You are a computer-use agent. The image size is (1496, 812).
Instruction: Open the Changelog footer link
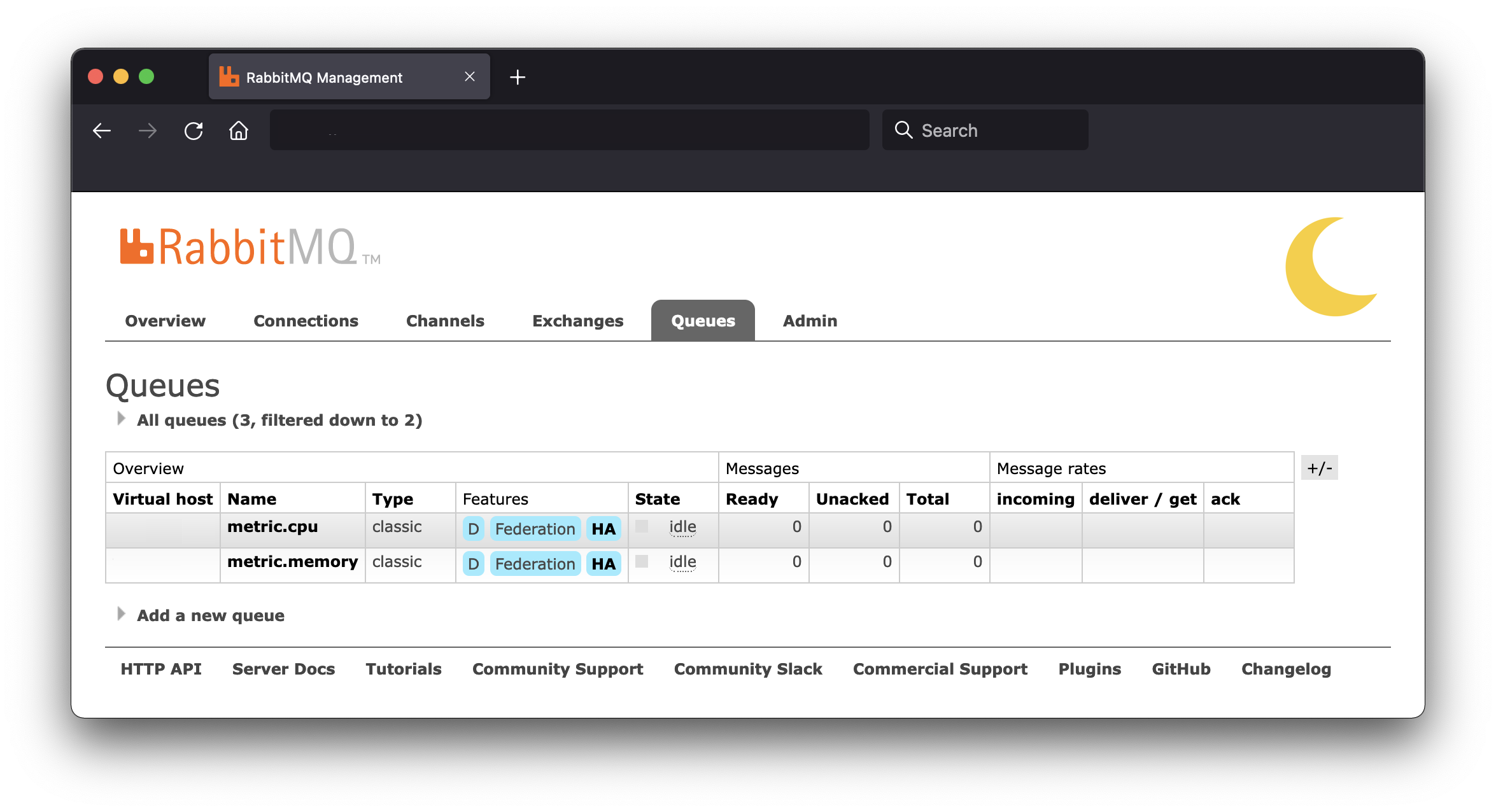(1286, 669)
